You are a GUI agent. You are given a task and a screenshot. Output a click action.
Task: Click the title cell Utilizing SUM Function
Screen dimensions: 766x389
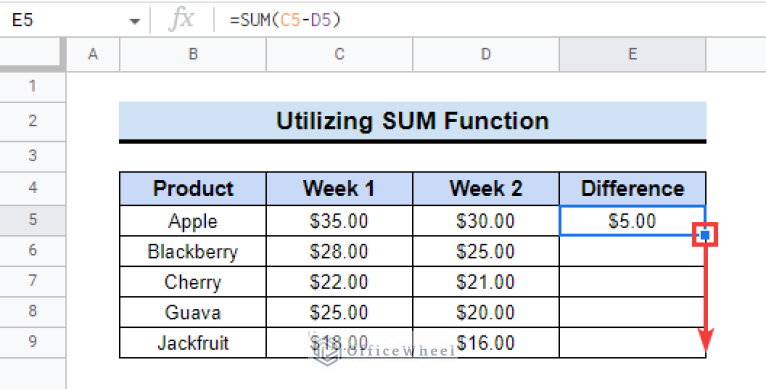(x=413, y=121)
